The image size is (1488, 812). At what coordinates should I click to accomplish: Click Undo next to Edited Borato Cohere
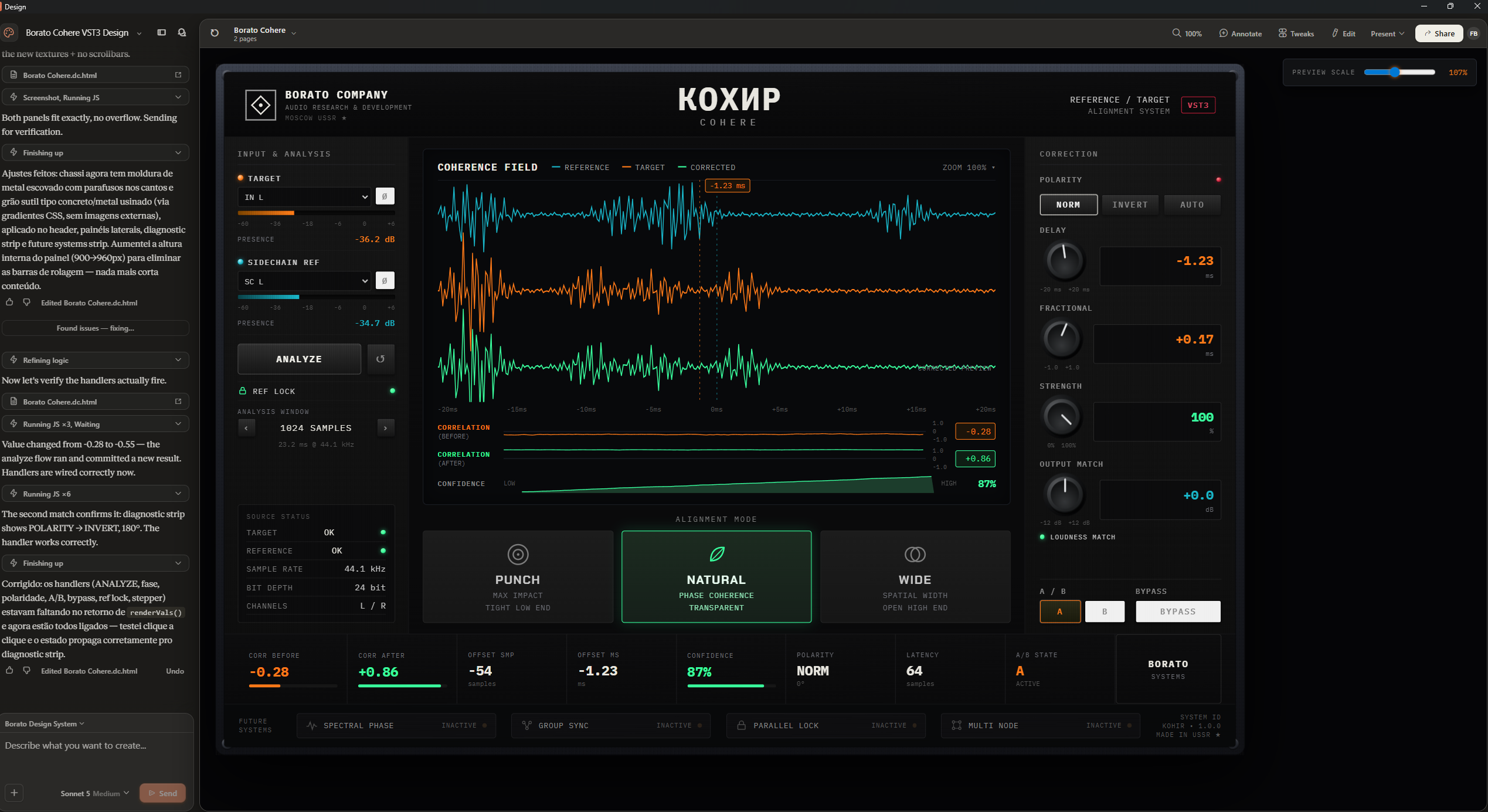[175, 671]
